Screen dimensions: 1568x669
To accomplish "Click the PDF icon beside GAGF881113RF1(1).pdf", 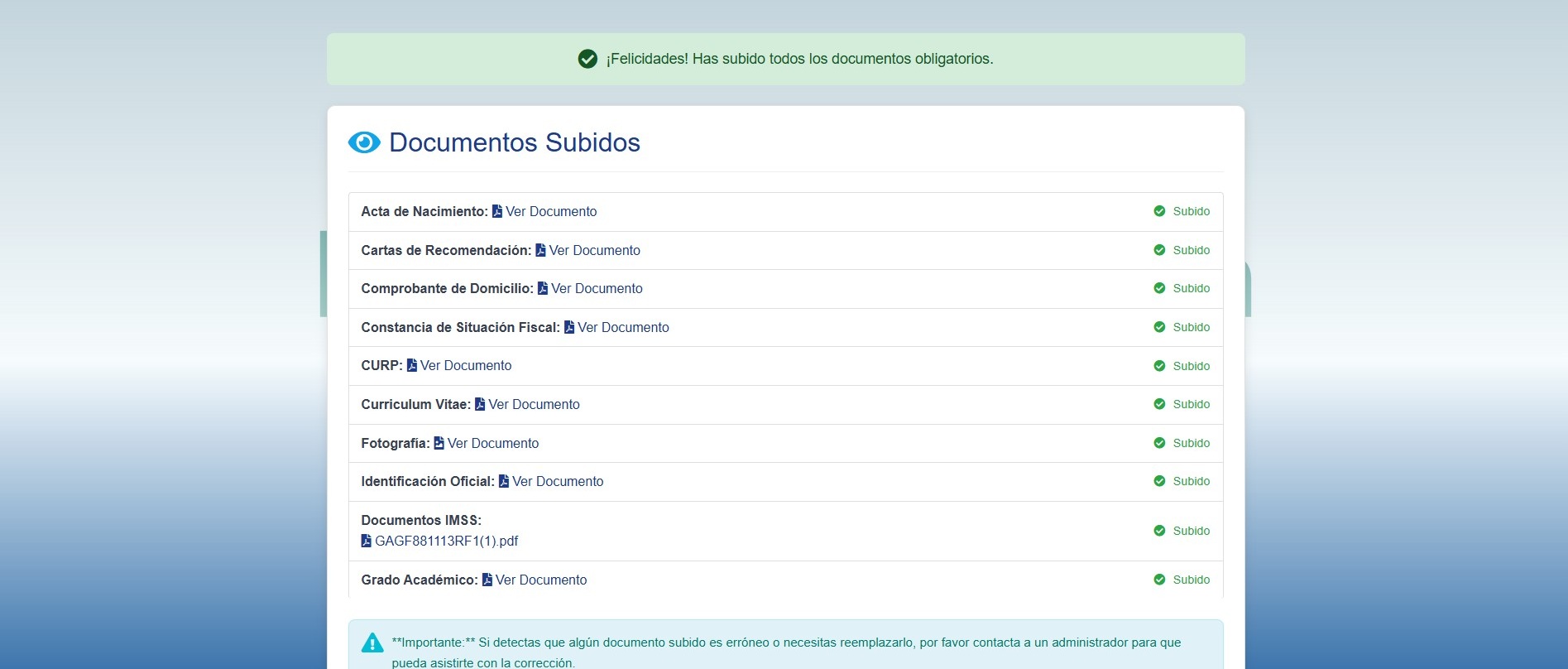I will (367, 541).
